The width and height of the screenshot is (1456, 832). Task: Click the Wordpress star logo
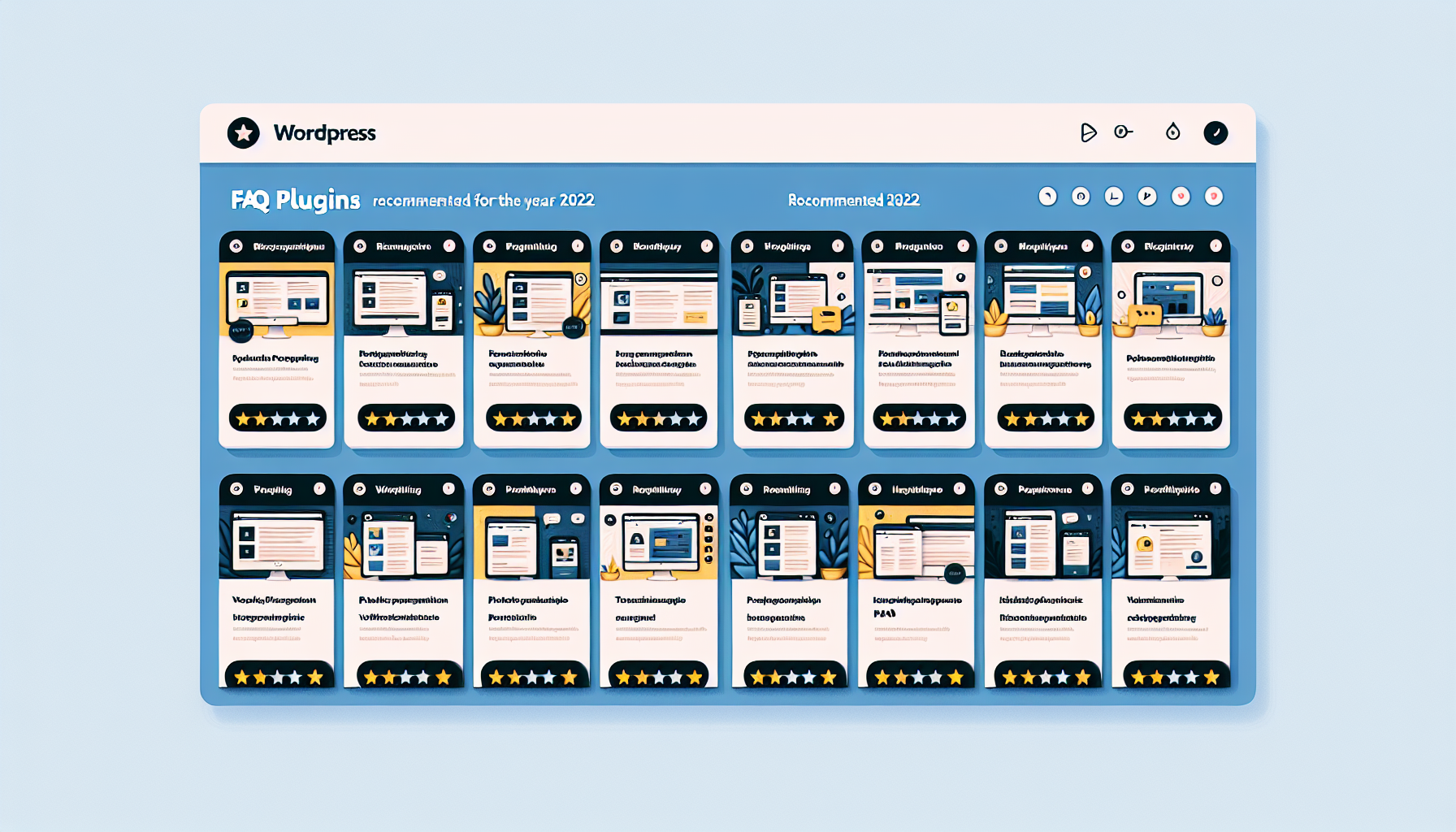(243, 132)
